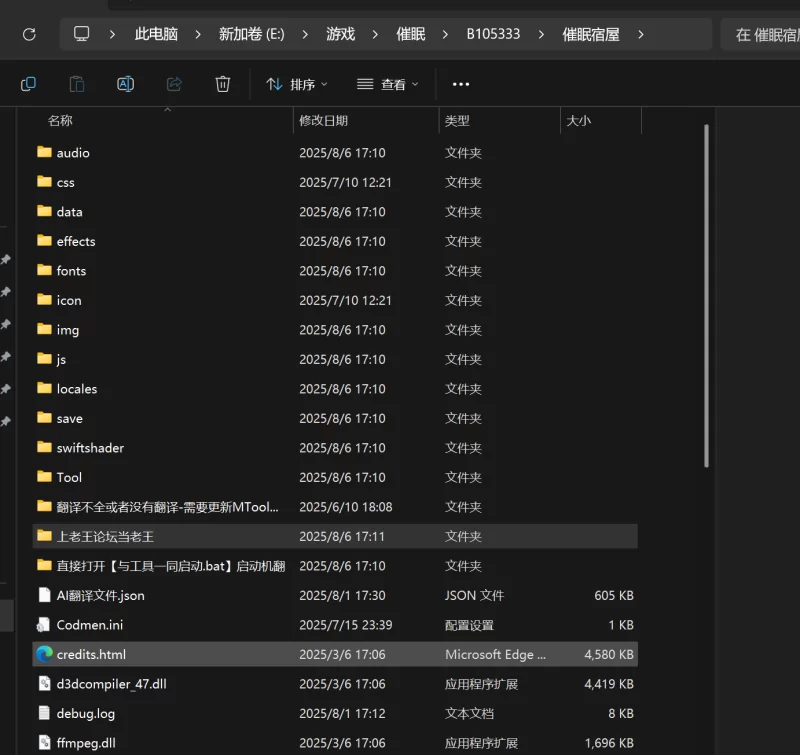Select the js folder name
The height and width of the screenshot is (755, 800).
(x=61, y=359)
